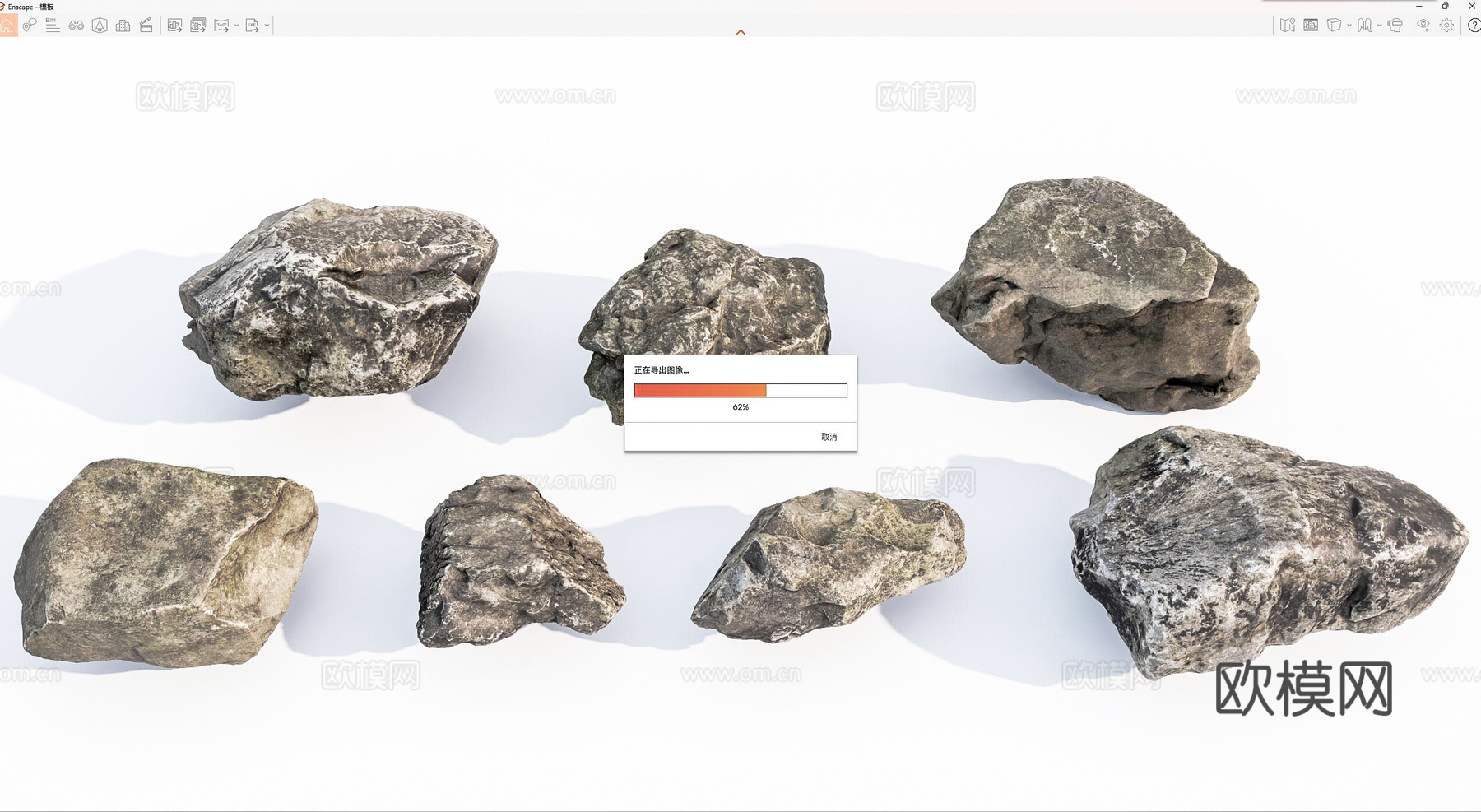Open the asset library icon
The height and width of the screenshot is (812, 1481).
(x=1311, y=26)
